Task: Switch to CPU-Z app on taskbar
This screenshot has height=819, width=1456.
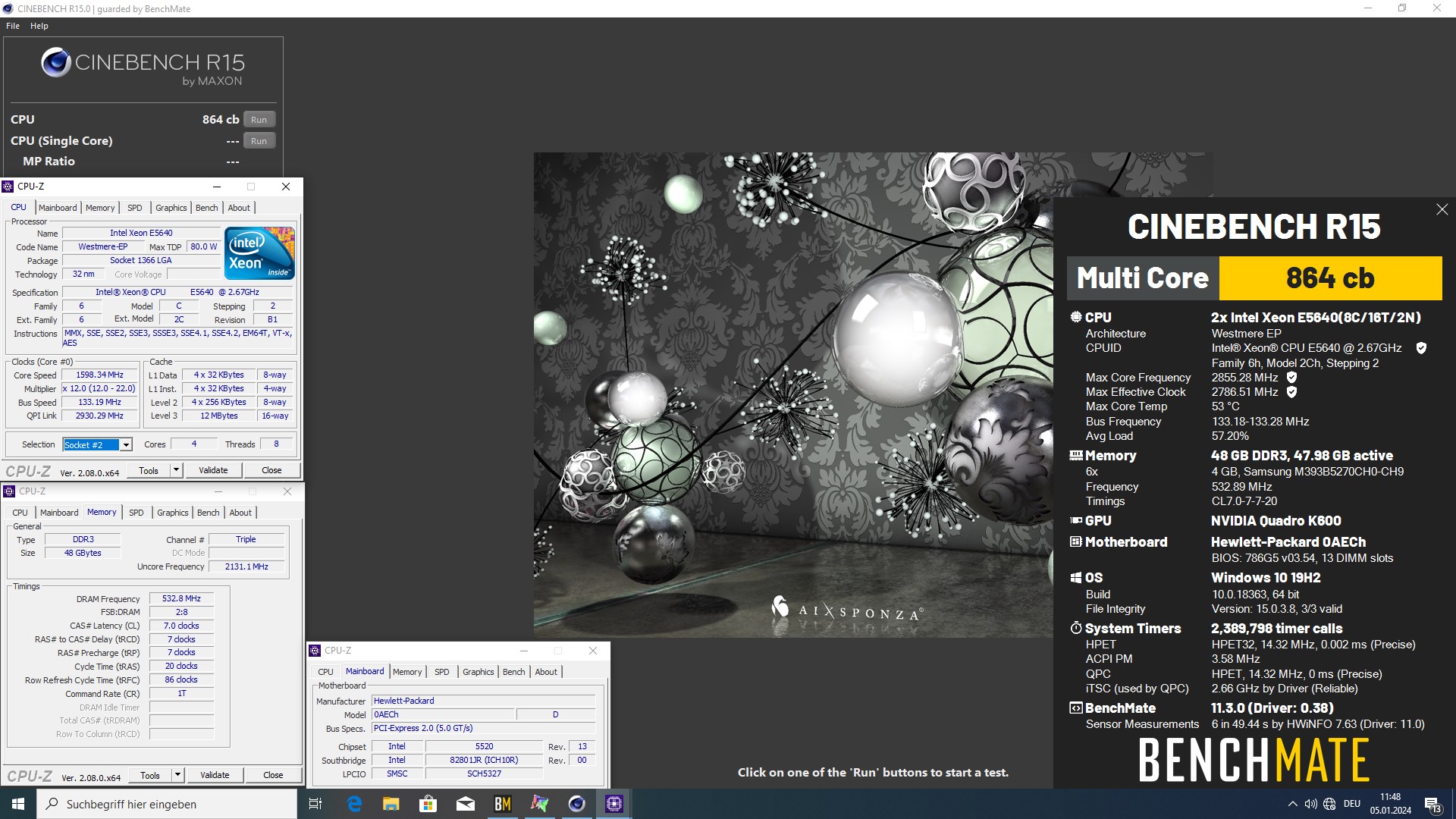Action: tap(614, 804)
